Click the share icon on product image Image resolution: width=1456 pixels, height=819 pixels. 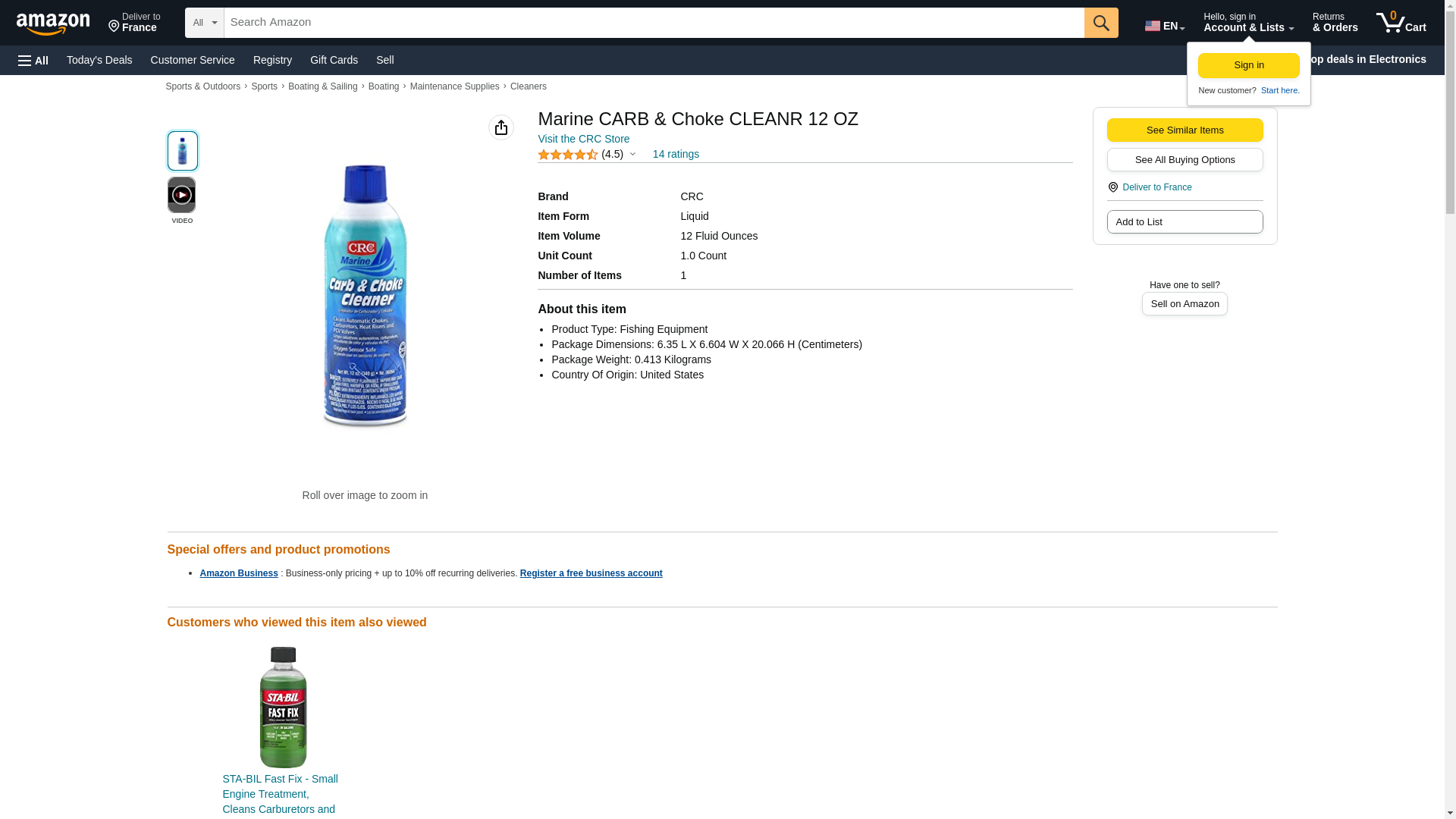(500, 127)
